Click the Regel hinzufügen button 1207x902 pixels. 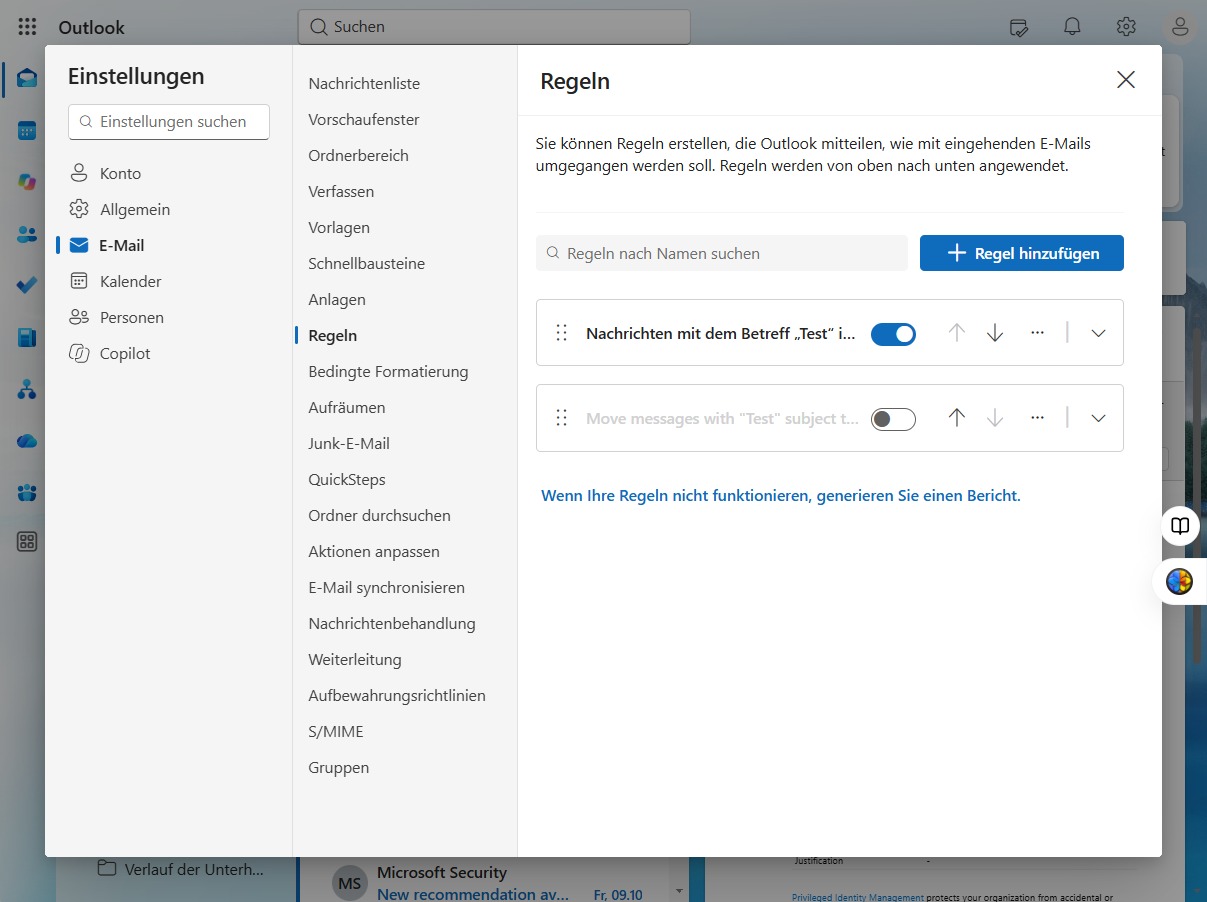1022,253
